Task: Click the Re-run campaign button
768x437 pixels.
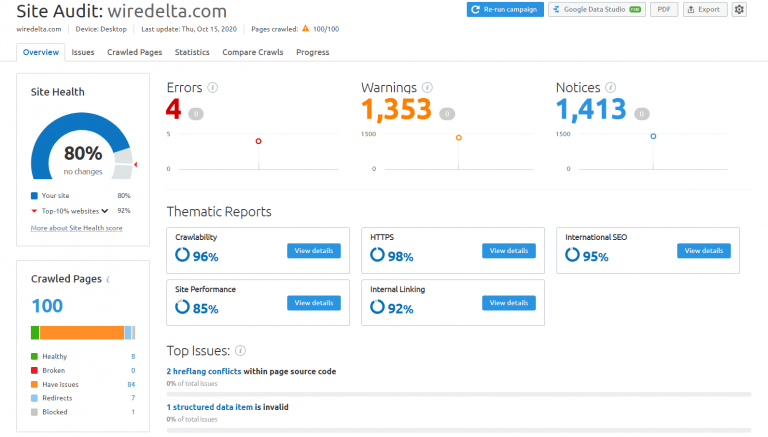Action: tap(505, 9)
